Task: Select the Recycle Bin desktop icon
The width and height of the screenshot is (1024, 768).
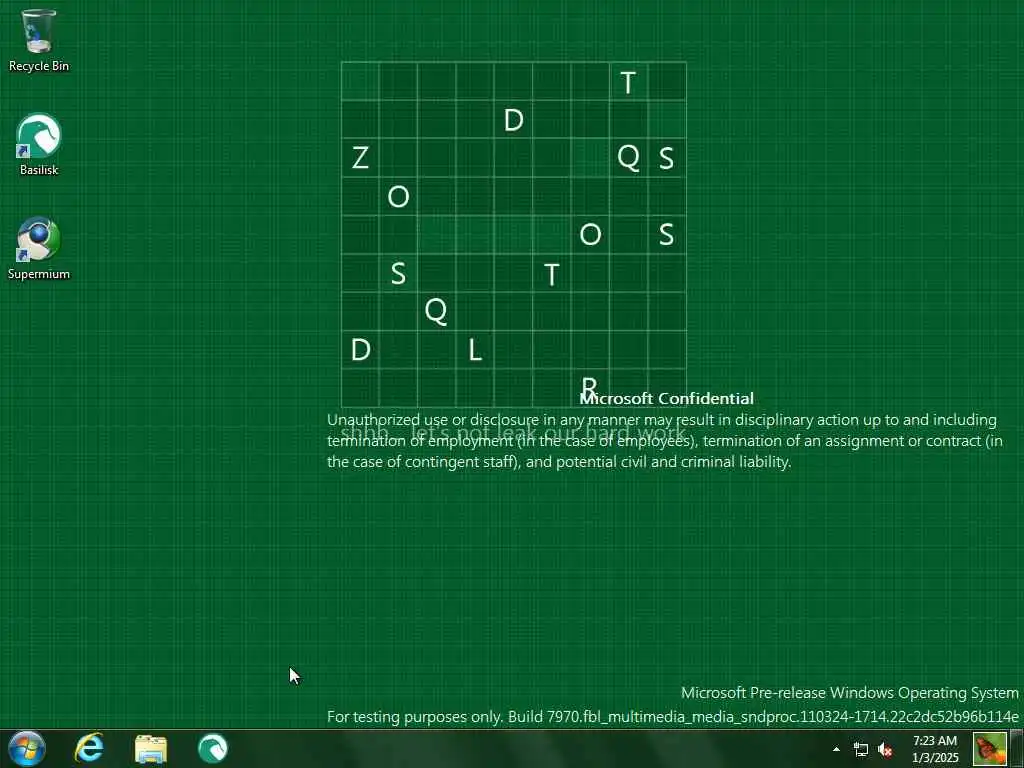Action: pyautogui.click(x=39, y=40)
